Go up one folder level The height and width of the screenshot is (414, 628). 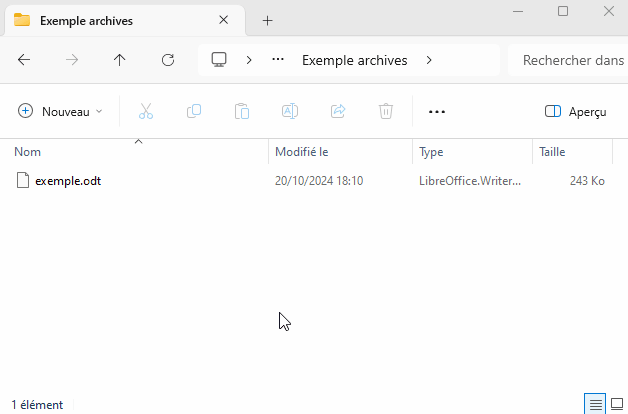120,60
